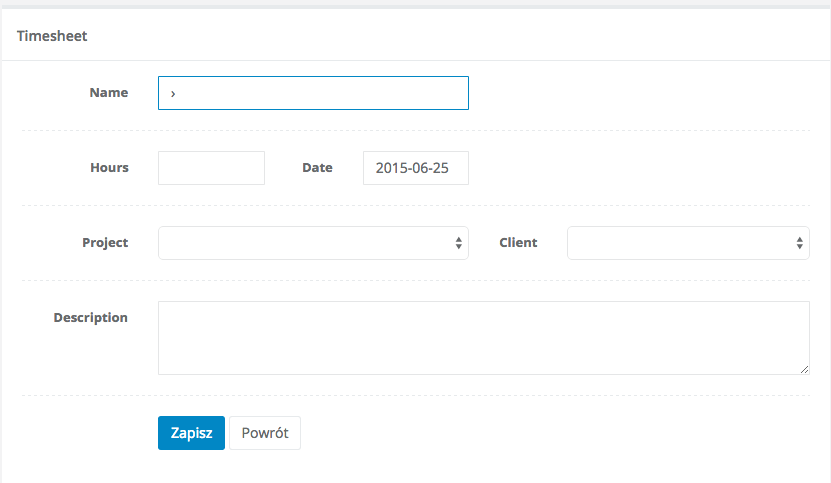Click the up-down arrows of Project select
This screenshot has height=483, width=831.
(x=459, y=243)
